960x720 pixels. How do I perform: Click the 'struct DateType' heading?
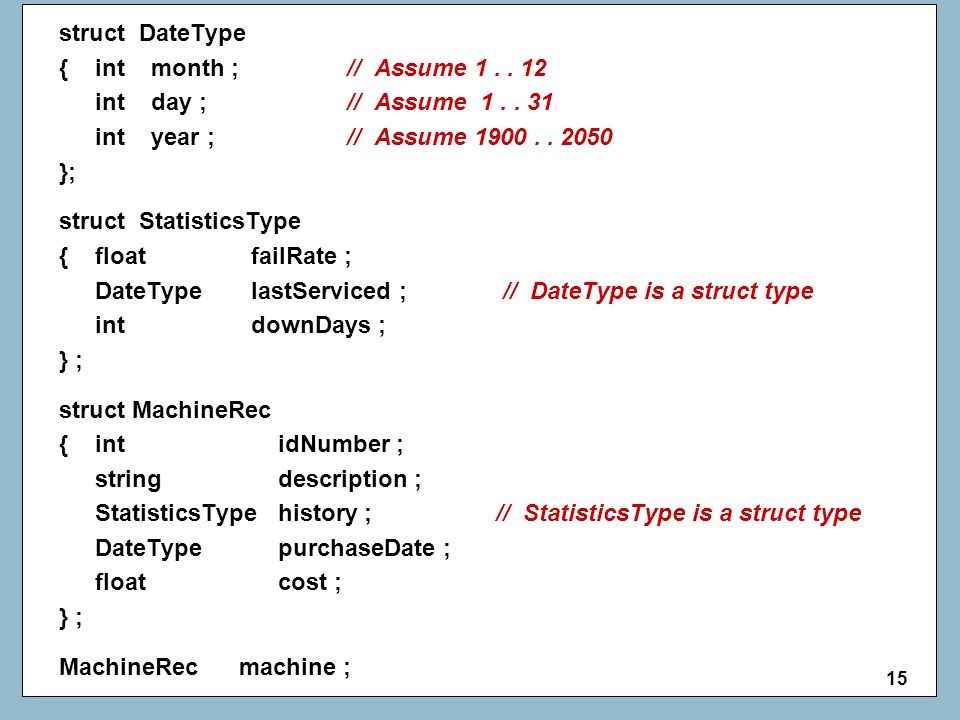(152, 33)
